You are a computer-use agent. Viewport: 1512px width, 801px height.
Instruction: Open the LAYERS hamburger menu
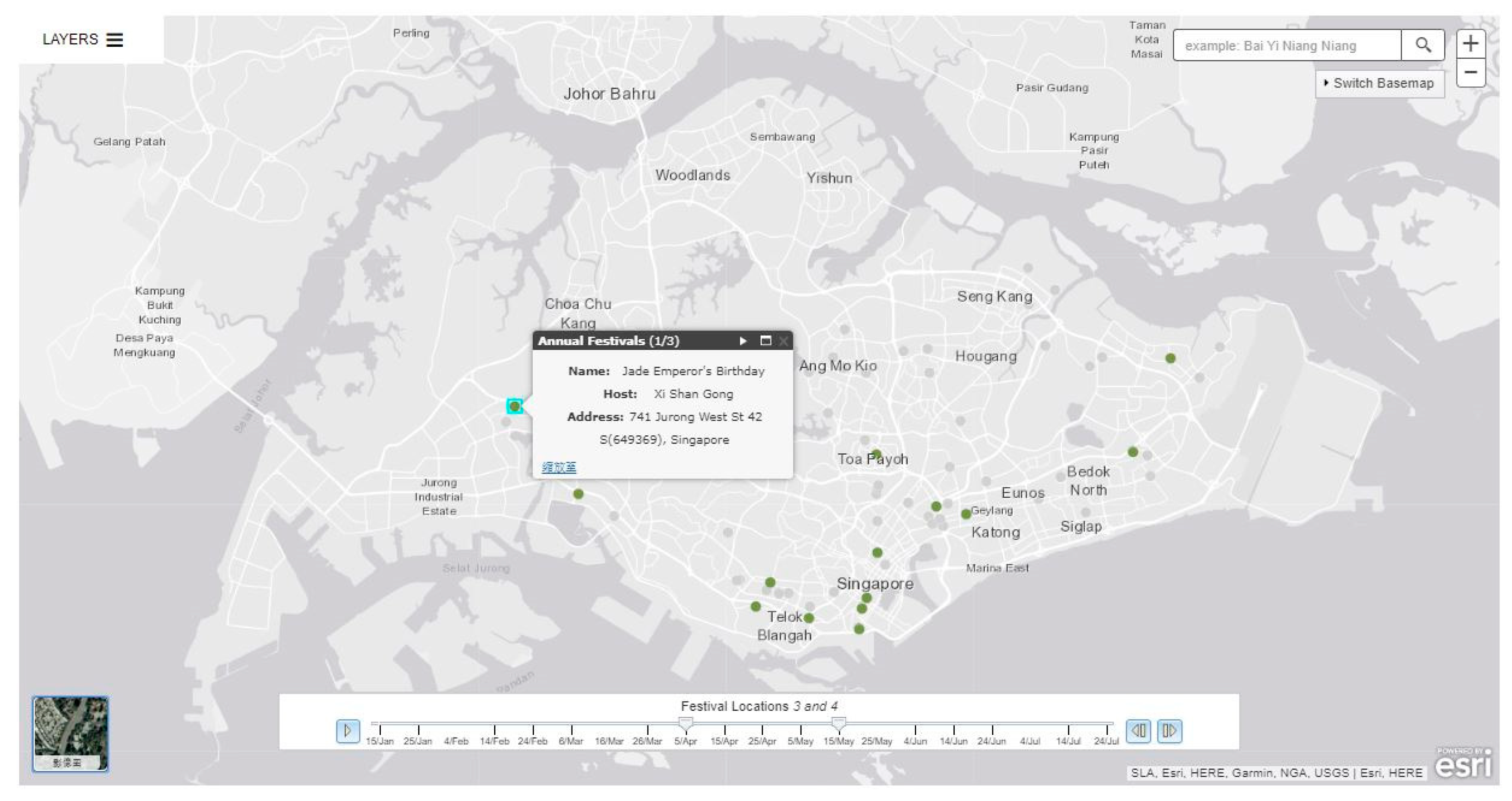(115, 39)
